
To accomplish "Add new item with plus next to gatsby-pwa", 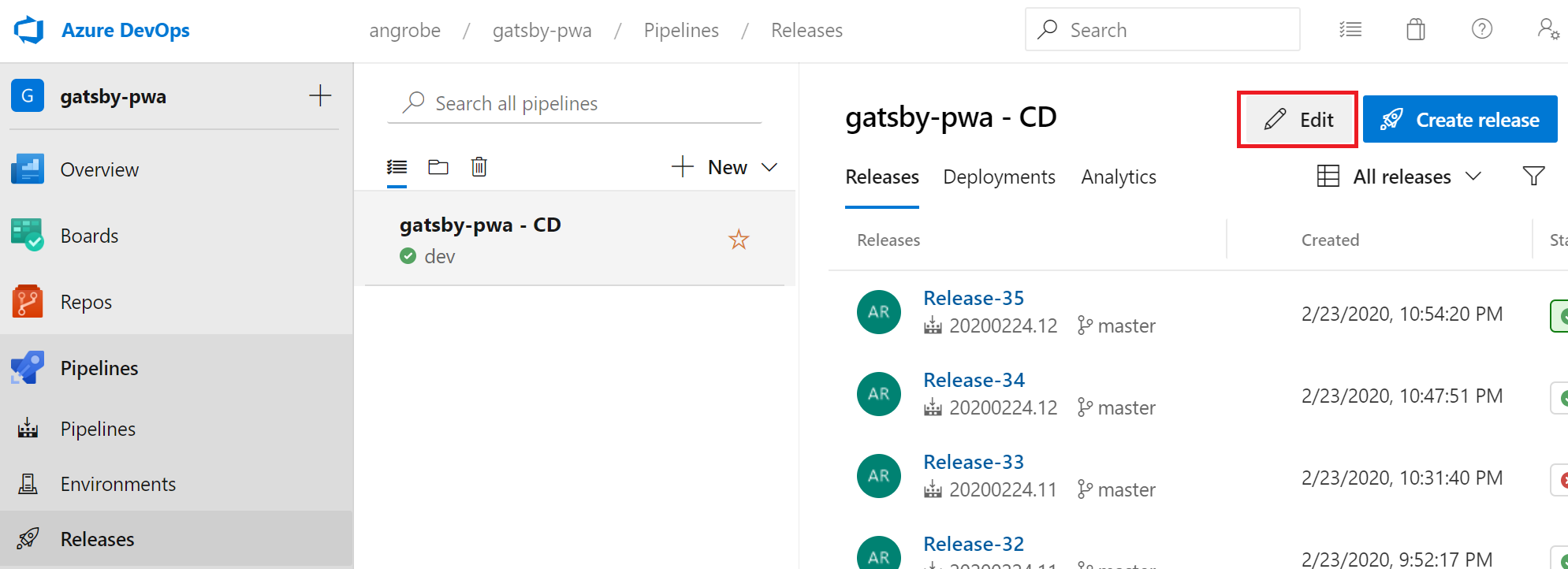I will (320, 96).
